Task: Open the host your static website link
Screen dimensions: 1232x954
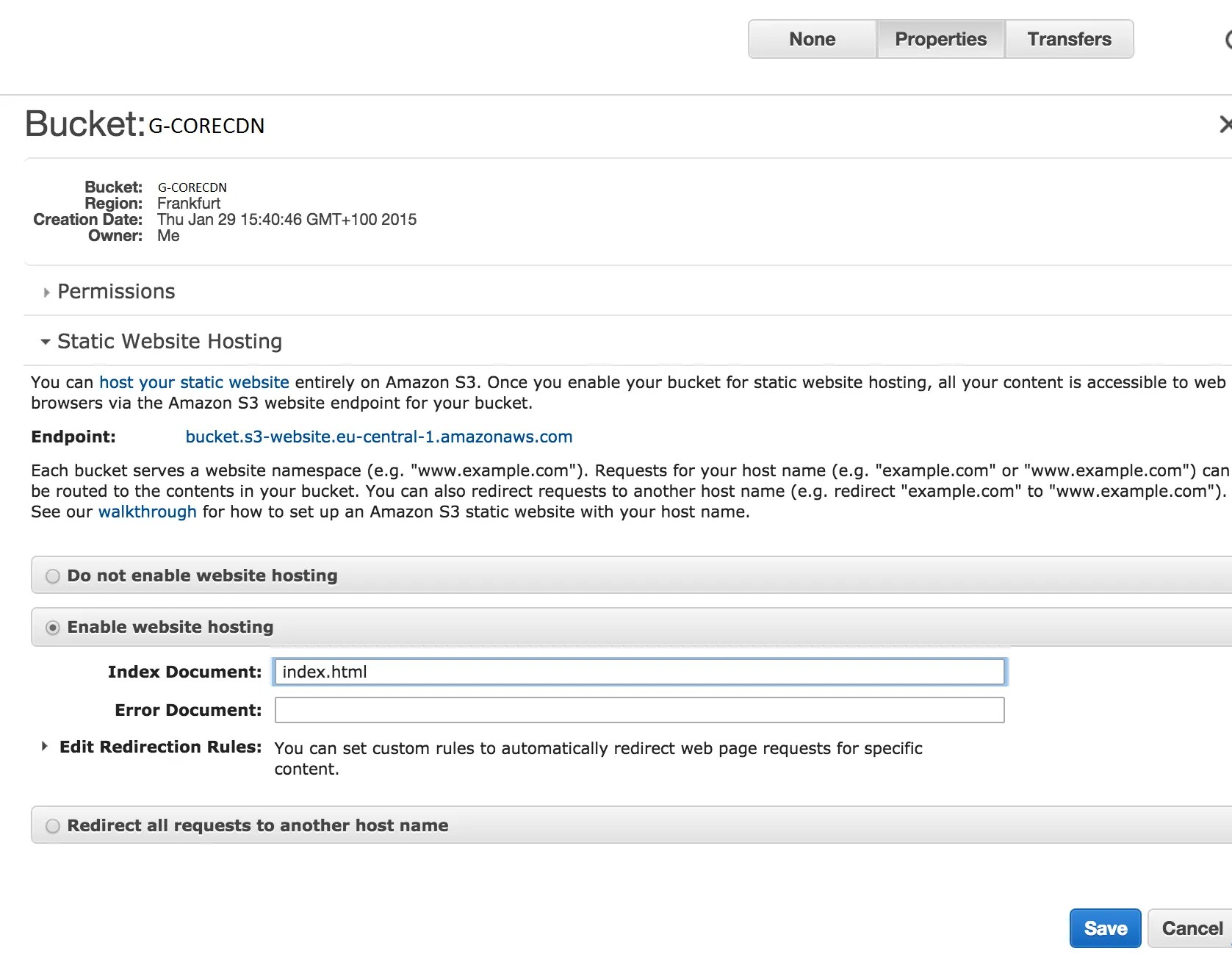Action: (x=193, y=382)
